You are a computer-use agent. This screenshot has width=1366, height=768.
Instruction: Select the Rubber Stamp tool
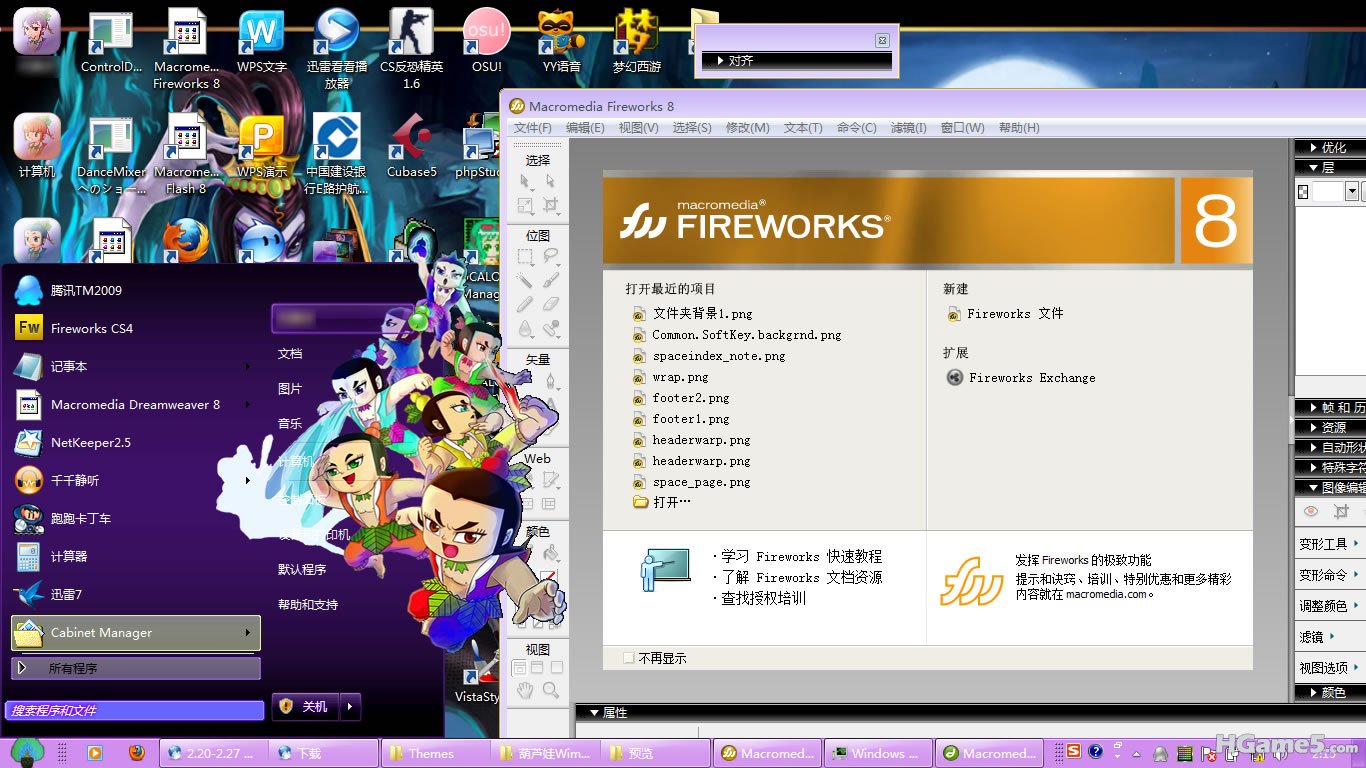point(550,329)
